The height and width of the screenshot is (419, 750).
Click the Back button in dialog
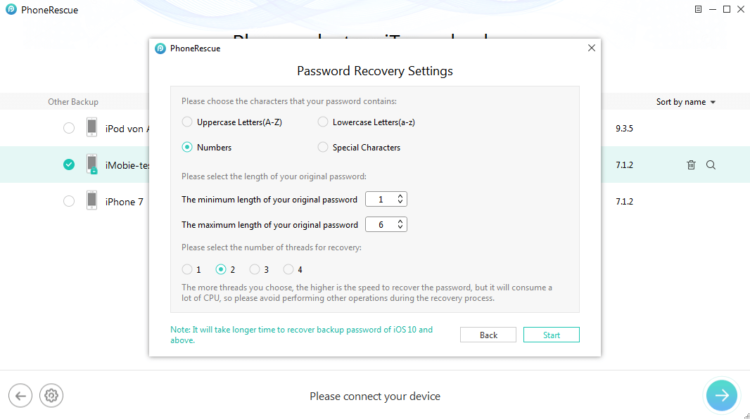click(x=488, y=335)
